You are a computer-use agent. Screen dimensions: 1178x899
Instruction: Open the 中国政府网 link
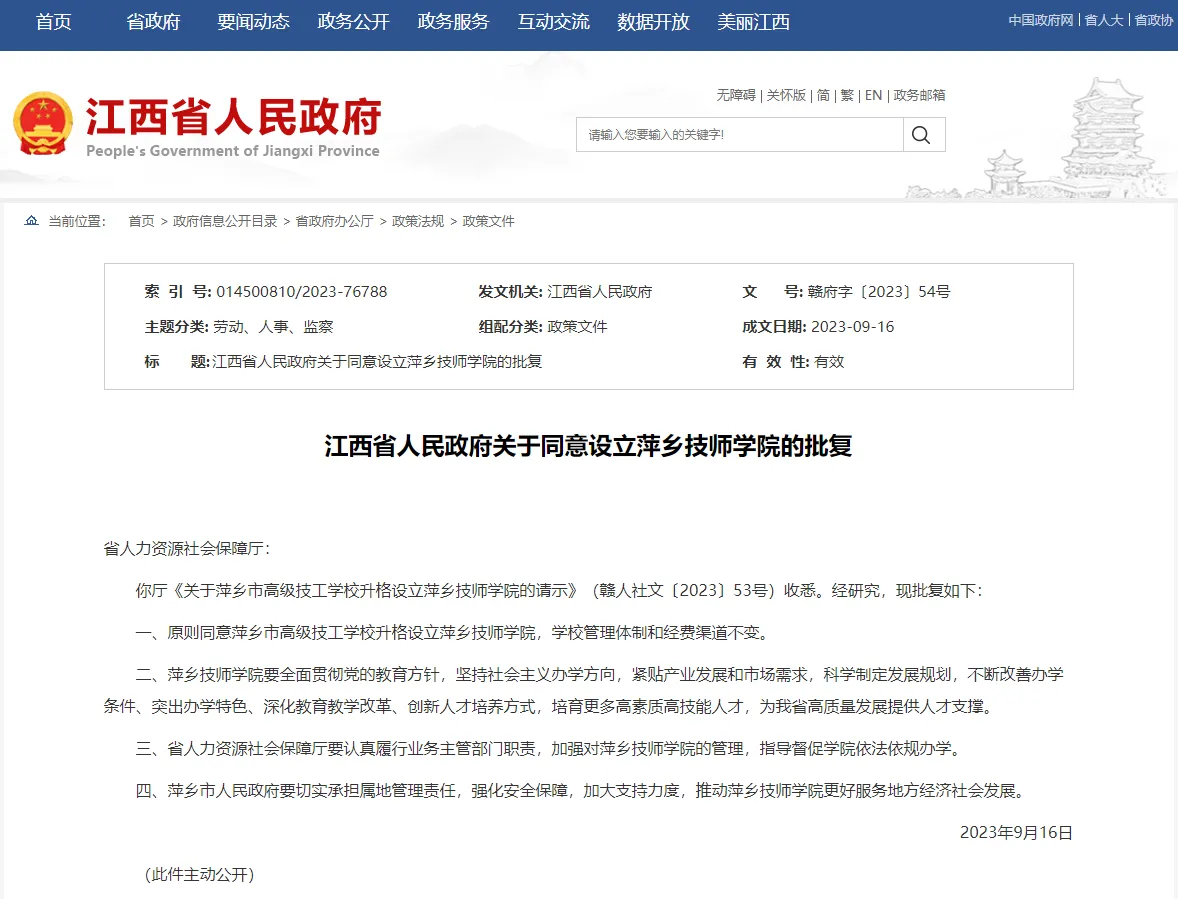(1040, 18)
